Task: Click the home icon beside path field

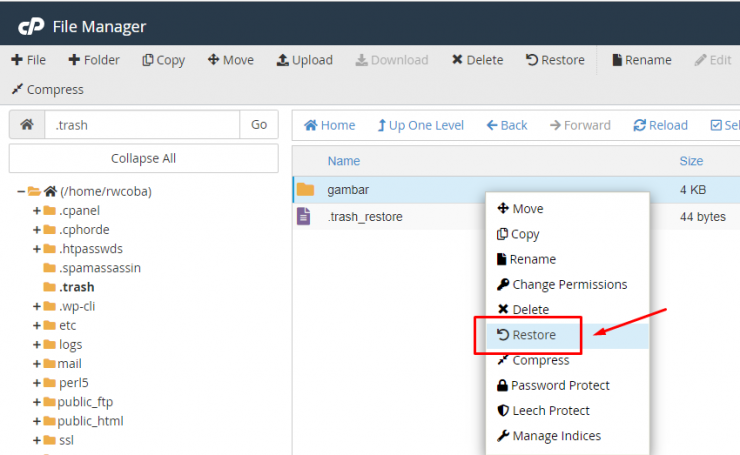Action: 27,125
